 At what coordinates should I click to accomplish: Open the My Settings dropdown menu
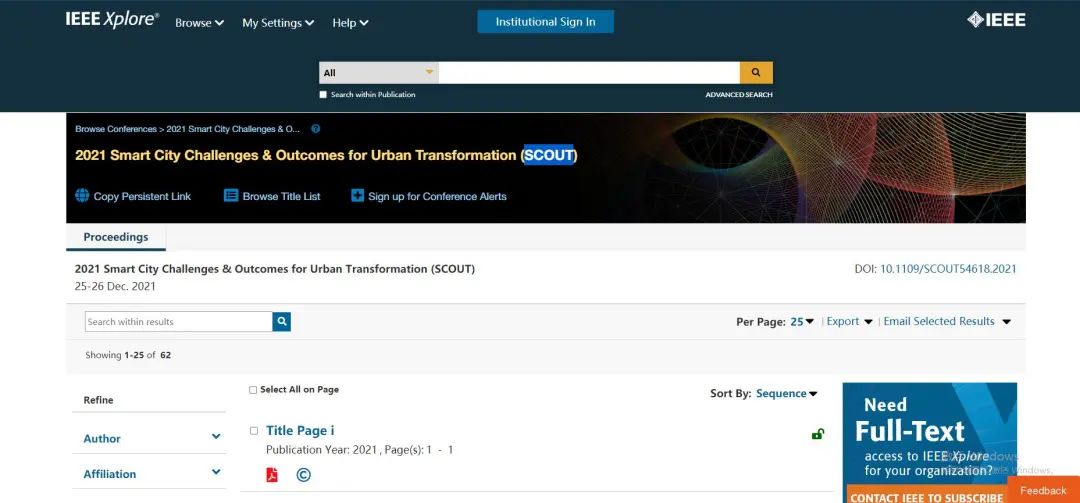278,23
